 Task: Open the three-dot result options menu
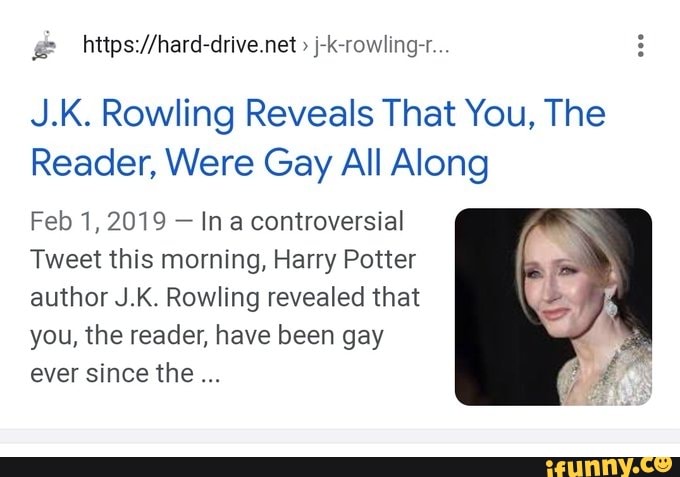pyautogui.click(x=641, y=46)
